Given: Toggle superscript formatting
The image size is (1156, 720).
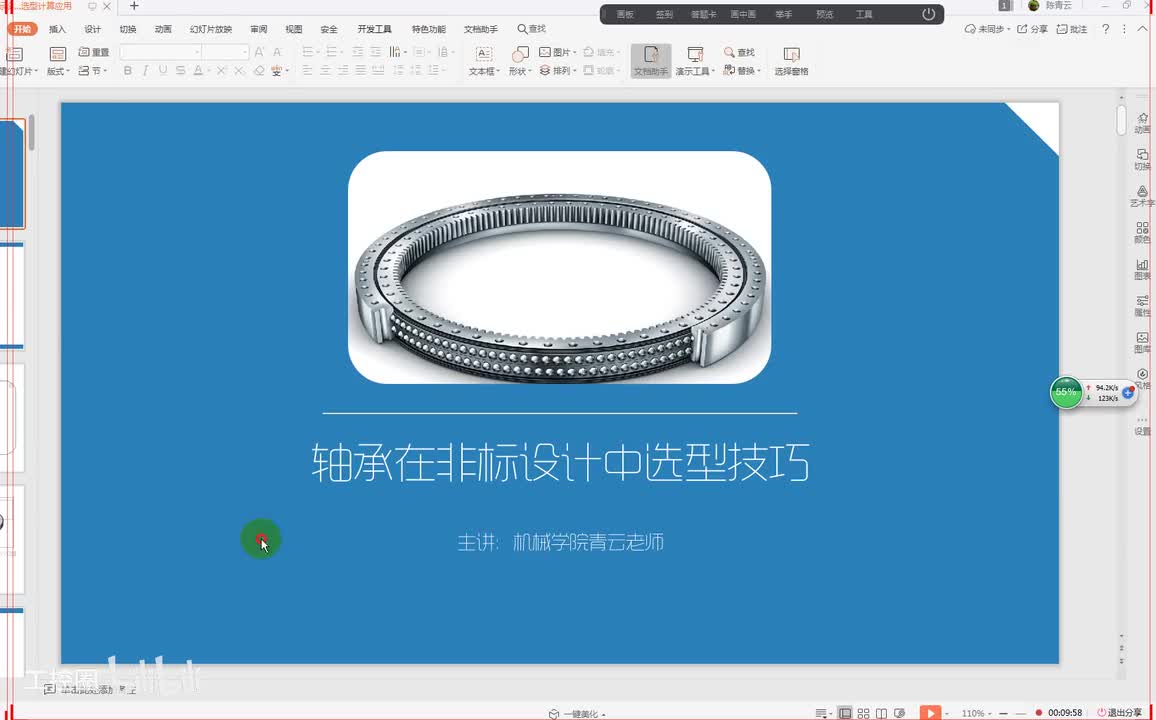Looking at the screenshot, I should (x=220, y=71).
